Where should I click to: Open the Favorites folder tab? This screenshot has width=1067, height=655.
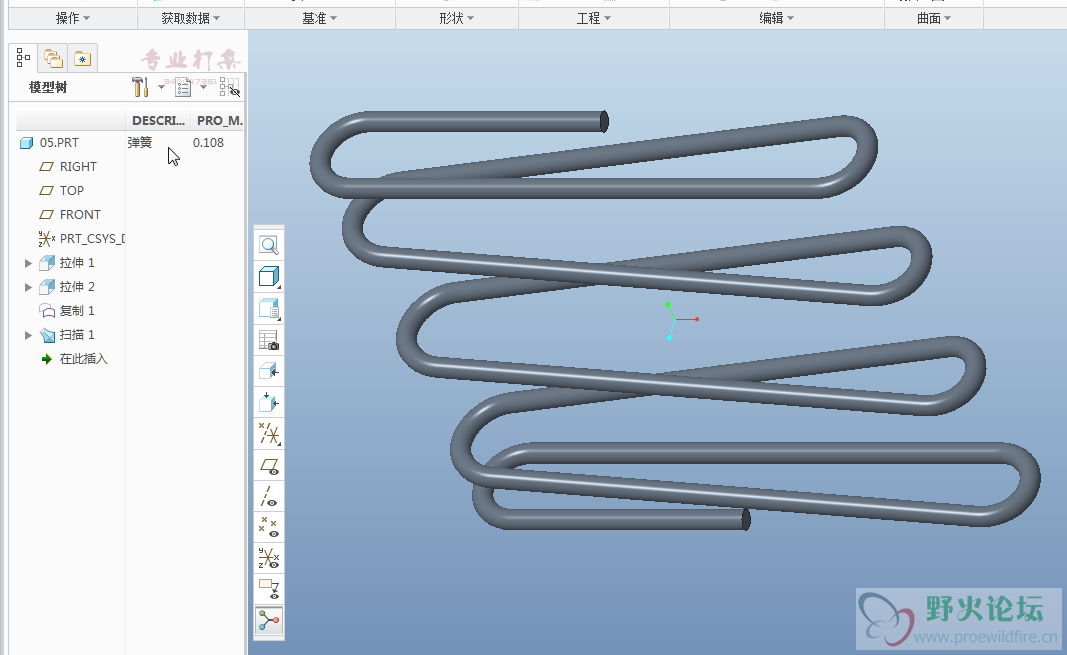82,58
